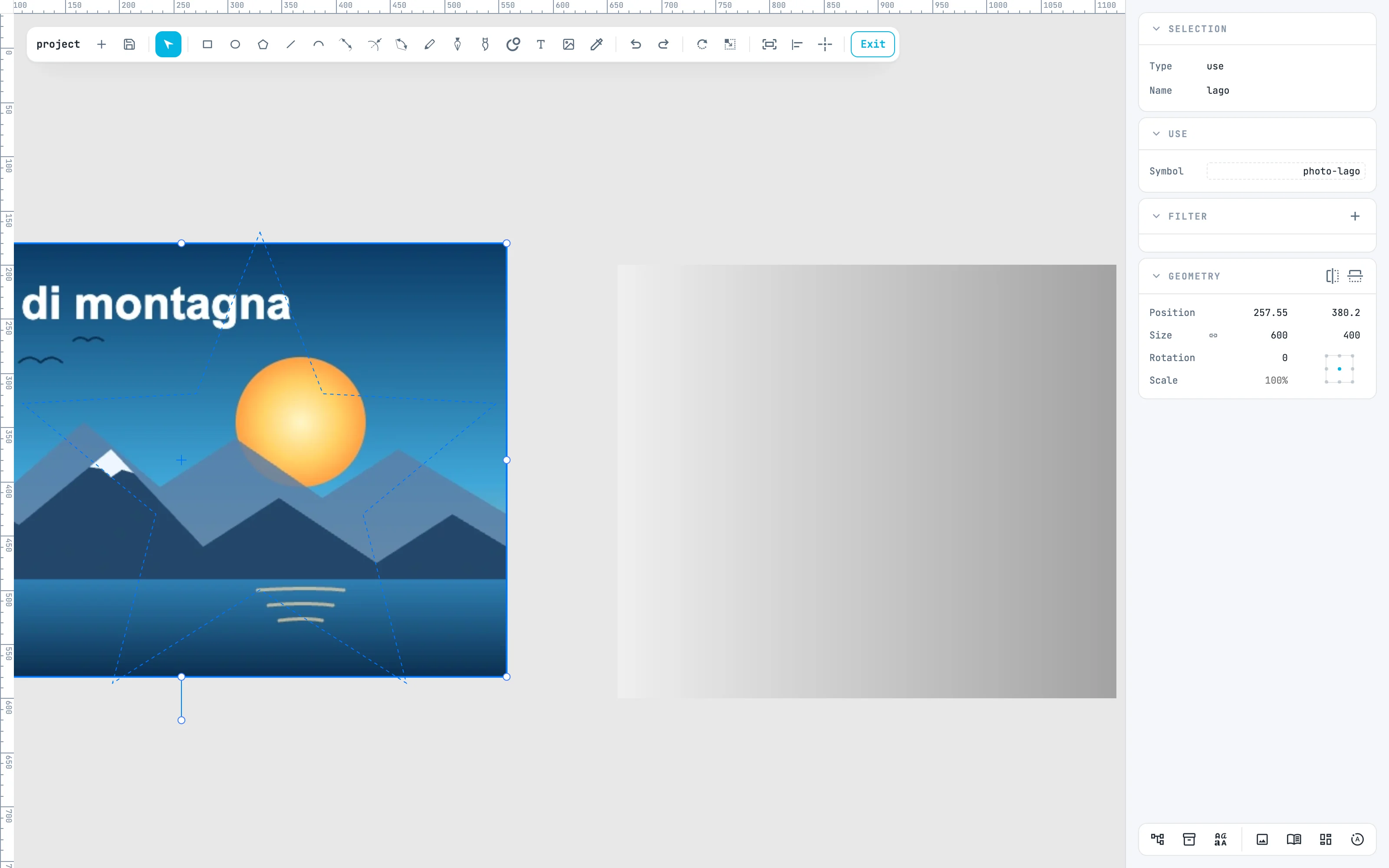The image size is (1389, 868).
Task: Click the fit-to-frame zoom icon
Action: pos(769,44)
